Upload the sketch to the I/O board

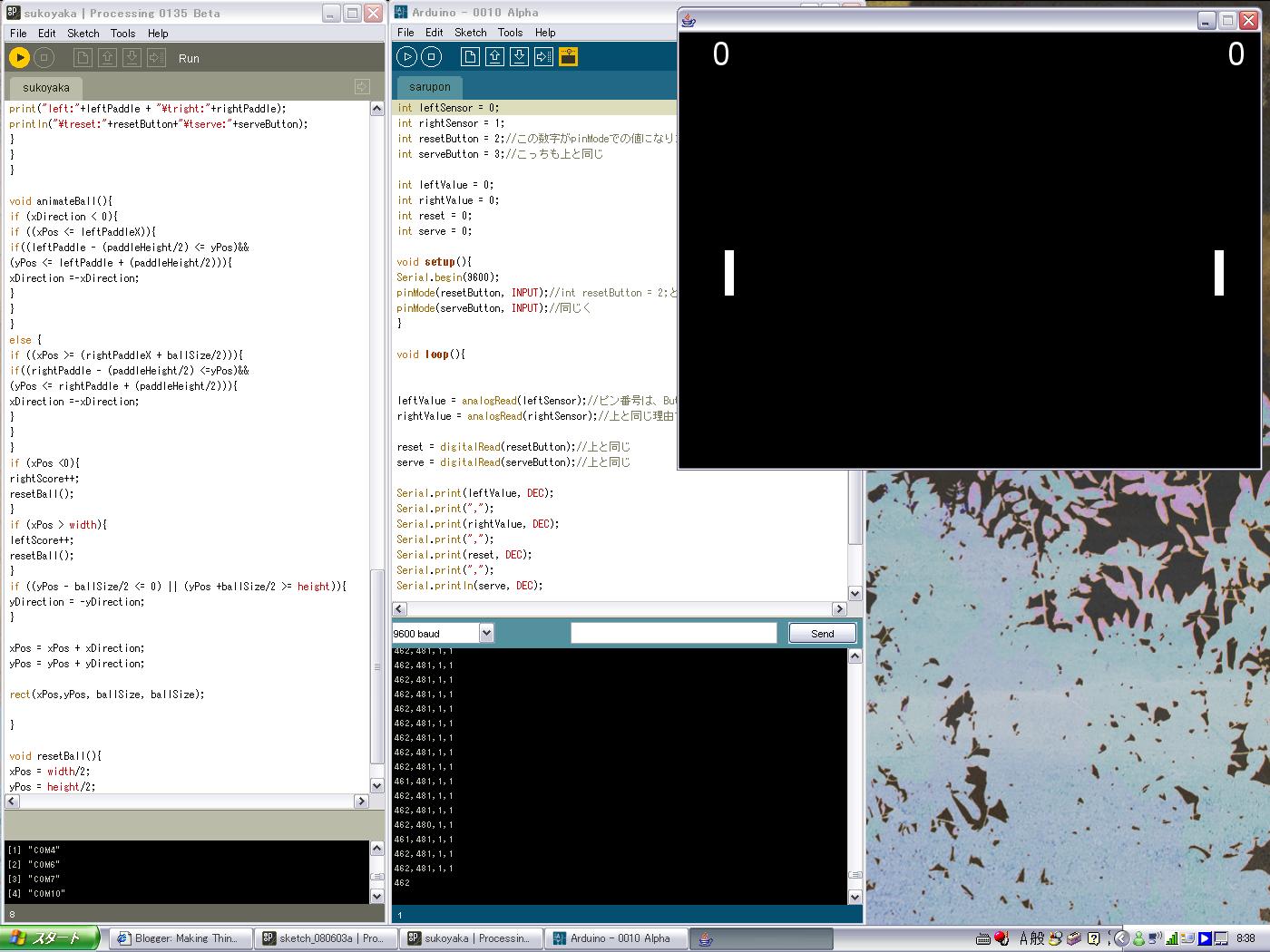coord(543,57)
